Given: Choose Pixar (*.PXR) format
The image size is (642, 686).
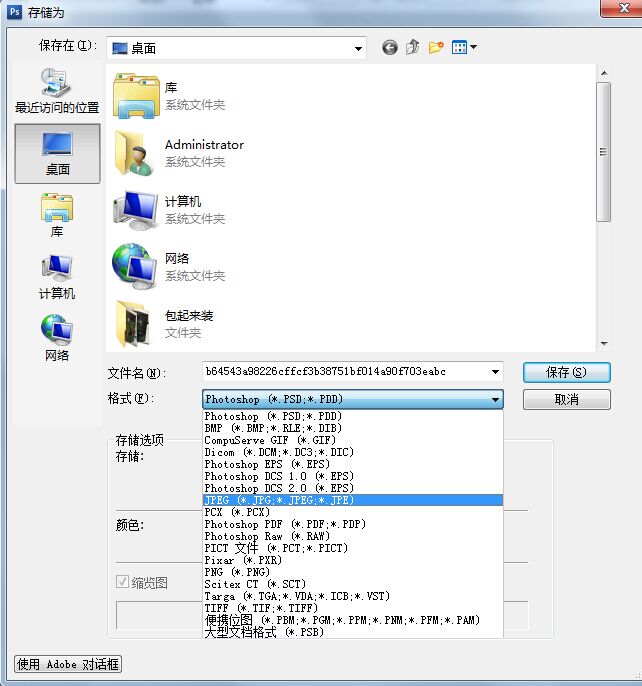Looking at the screenshot, I should click(353, 560).
